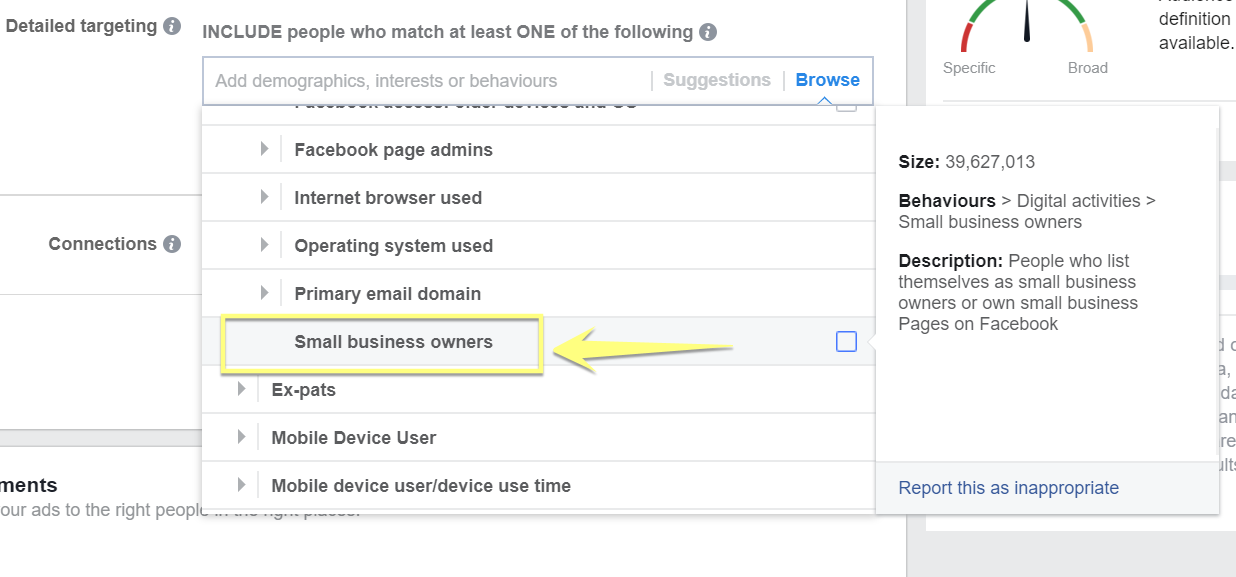Select the Mobile Device User label
Screen dimensions: 1236x577
(x=354, y=438)
